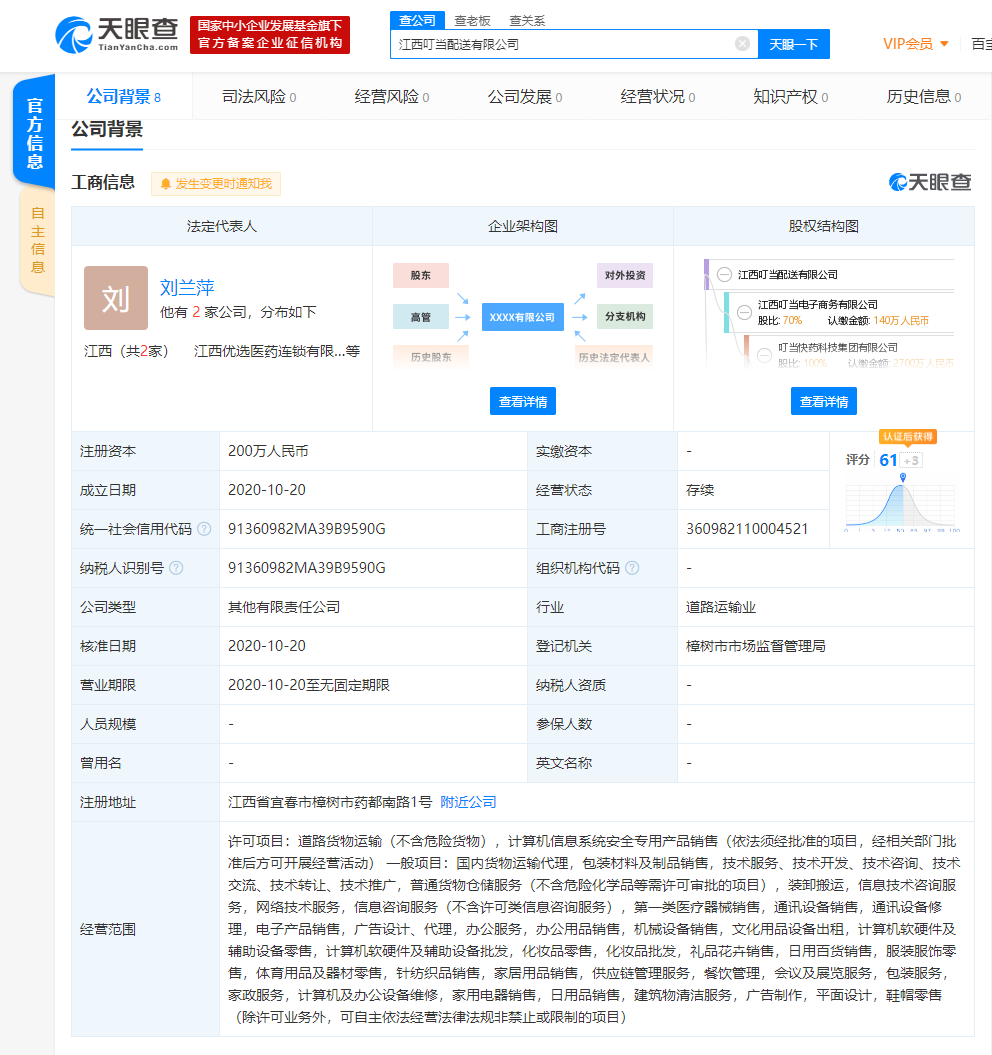Click the bell icon in change notification

(x=166, y=184)
